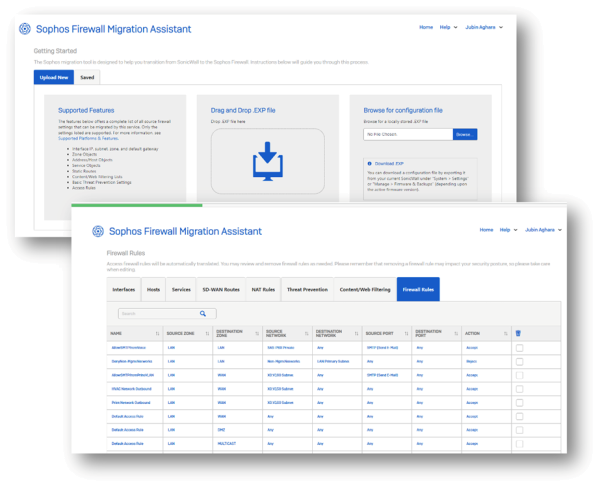Click the No File Chosen field
The image size is (600, 484).
[x=408, y=134]
